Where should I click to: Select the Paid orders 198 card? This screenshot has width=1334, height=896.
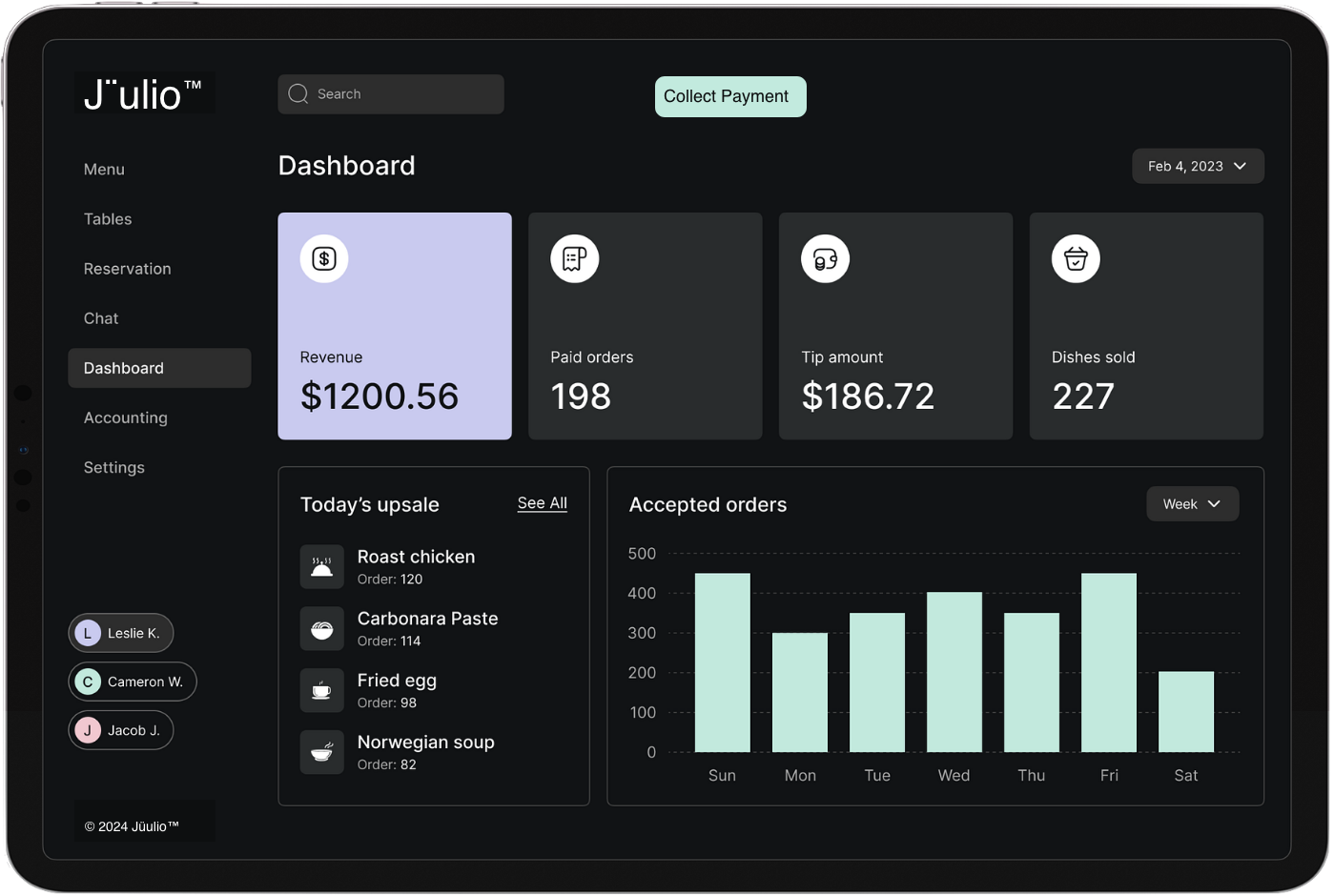(x=646, y=326)
